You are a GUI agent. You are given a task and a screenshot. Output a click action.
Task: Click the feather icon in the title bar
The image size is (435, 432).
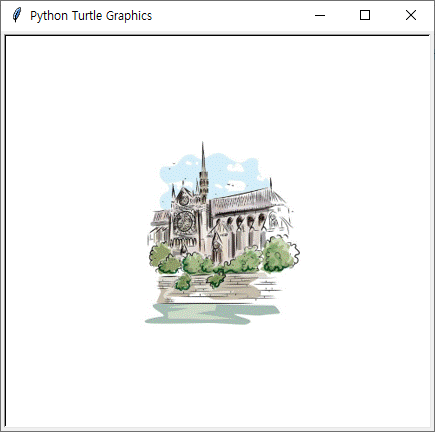(x=17, y=15)
